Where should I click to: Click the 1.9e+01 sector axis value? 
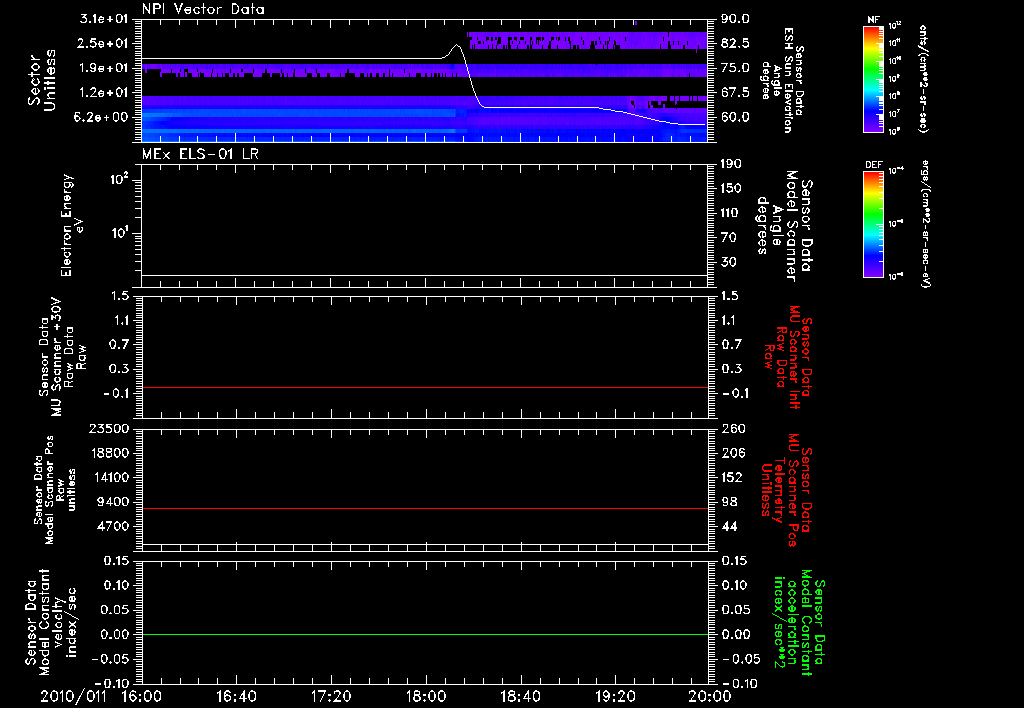click(104, 68)
